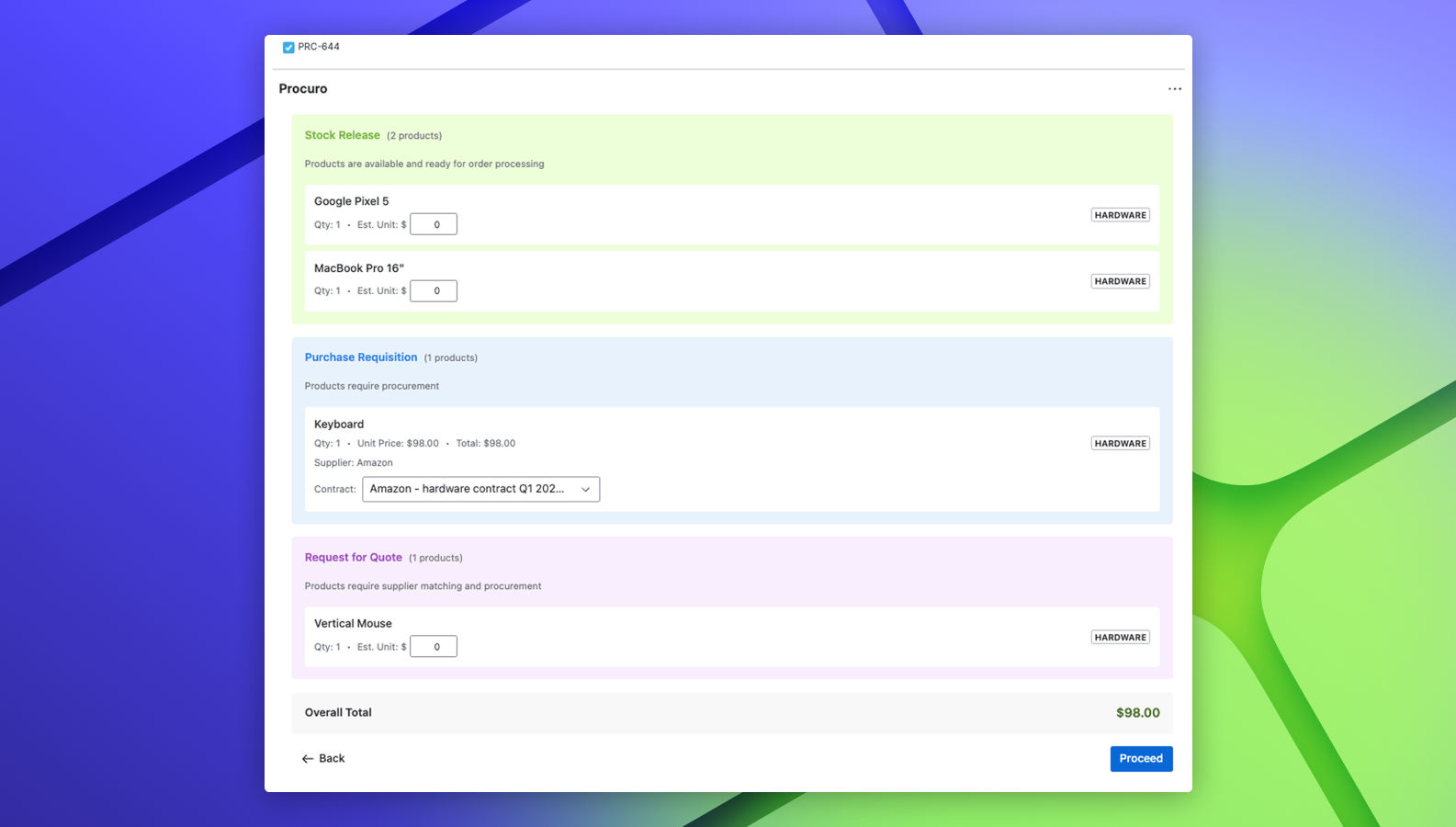
Task: Click the Supplier: Amazon text
Action: pos(354,463)
